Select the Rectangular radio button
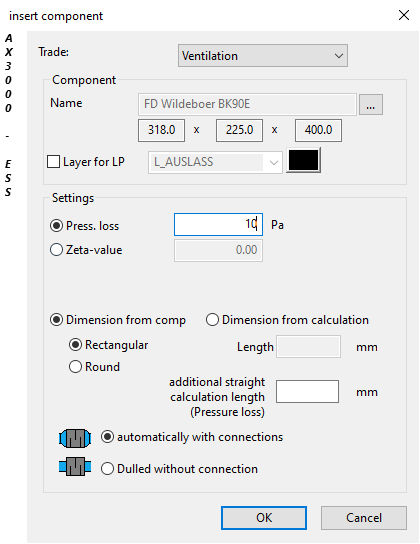Screen dimensions: 420x544 point(75,345)
